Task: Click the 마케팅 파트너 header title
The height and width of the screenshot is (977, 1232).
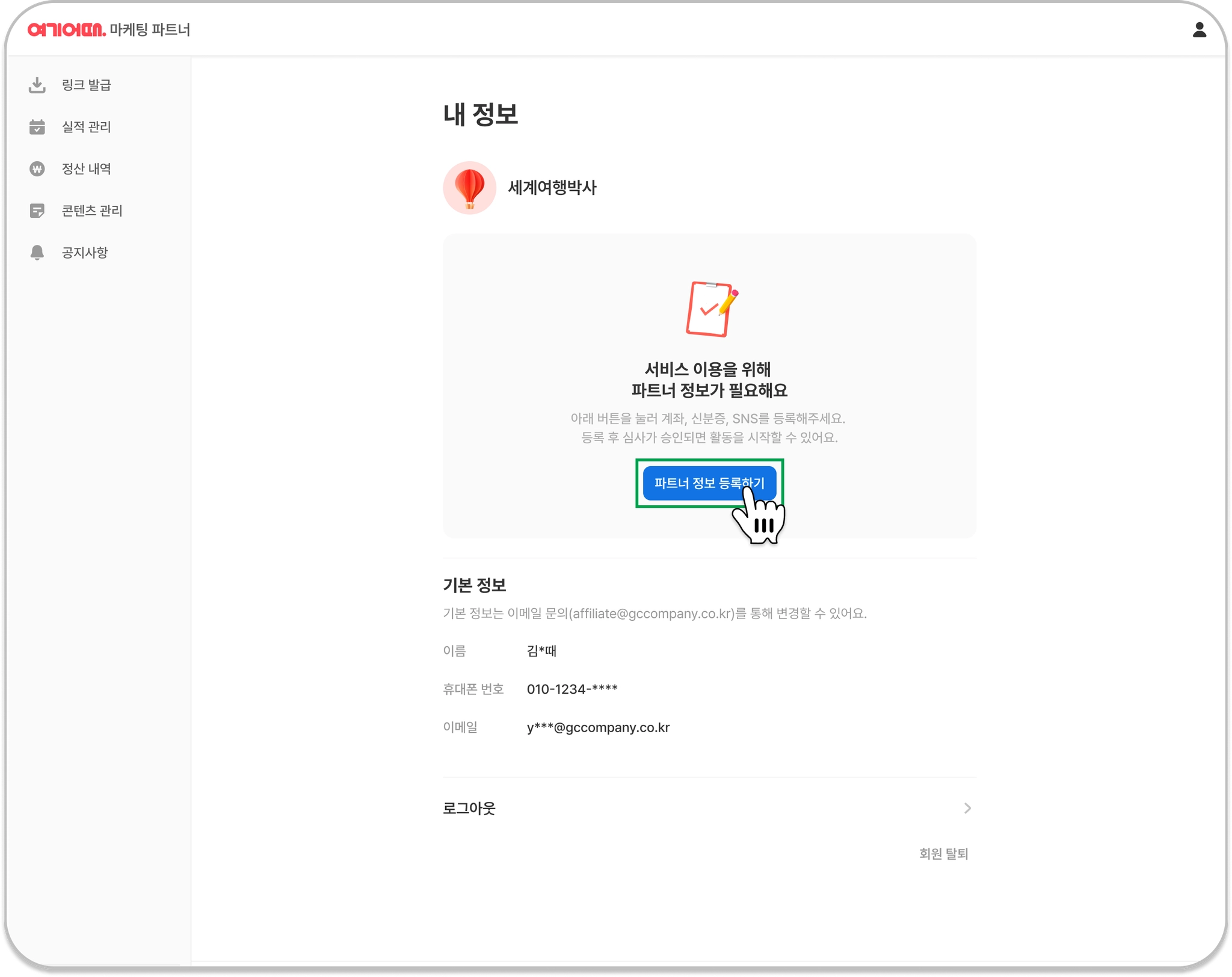Action: (x=150, y=29)
